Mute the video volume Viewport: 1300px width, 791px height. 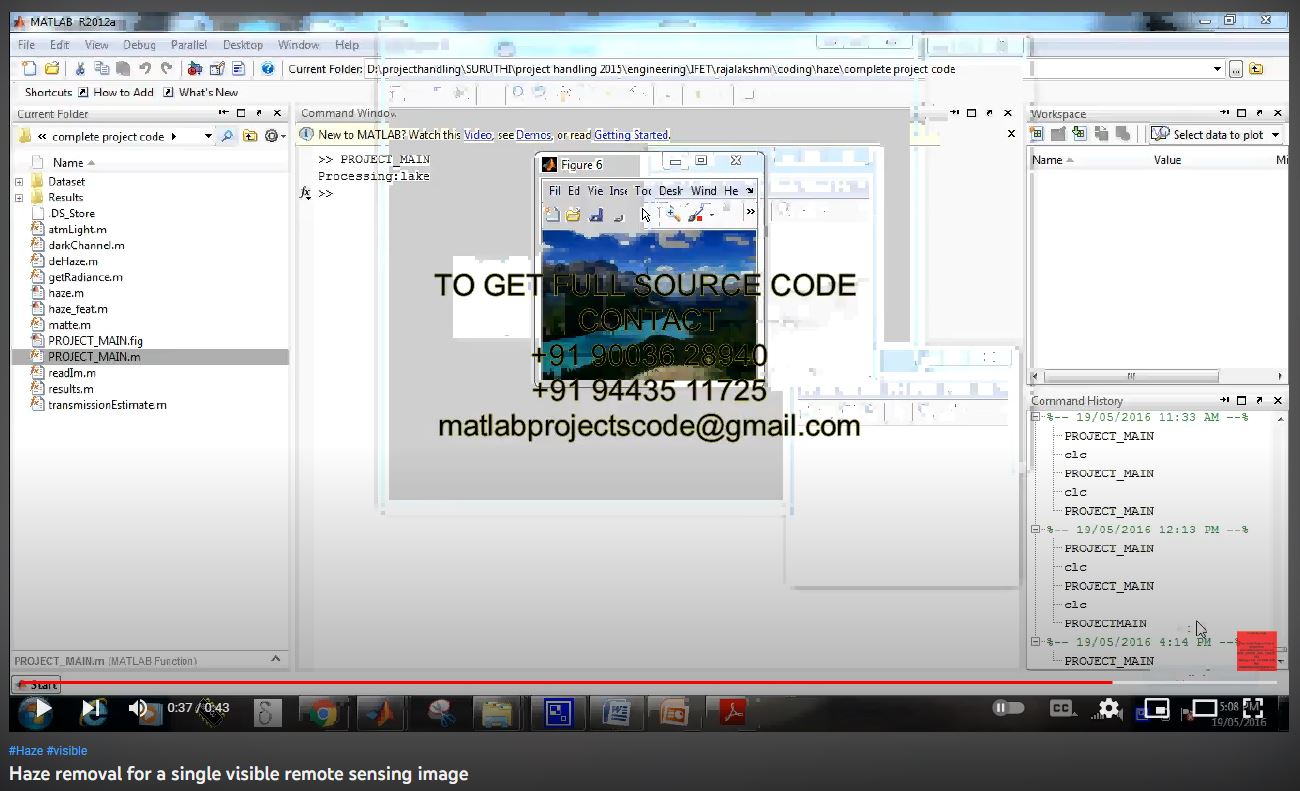point(139,709)
